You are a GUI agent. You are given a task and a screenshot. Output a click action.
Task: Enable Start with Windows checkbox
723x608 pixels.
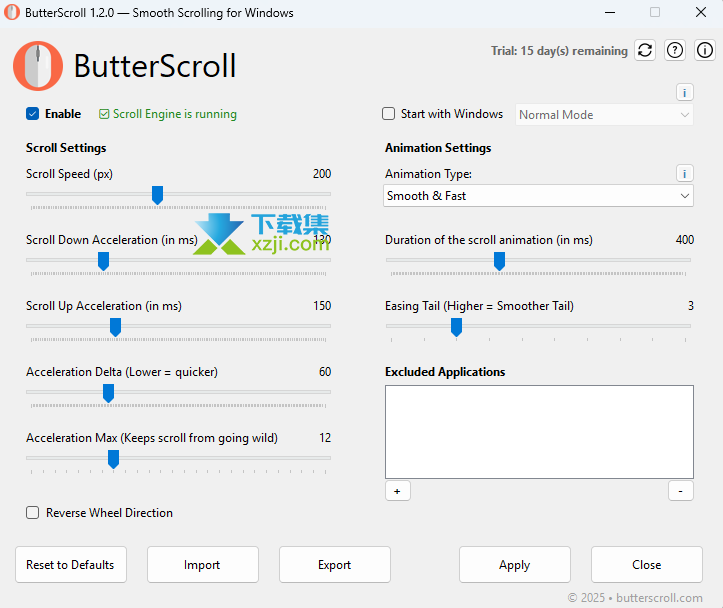389,113
